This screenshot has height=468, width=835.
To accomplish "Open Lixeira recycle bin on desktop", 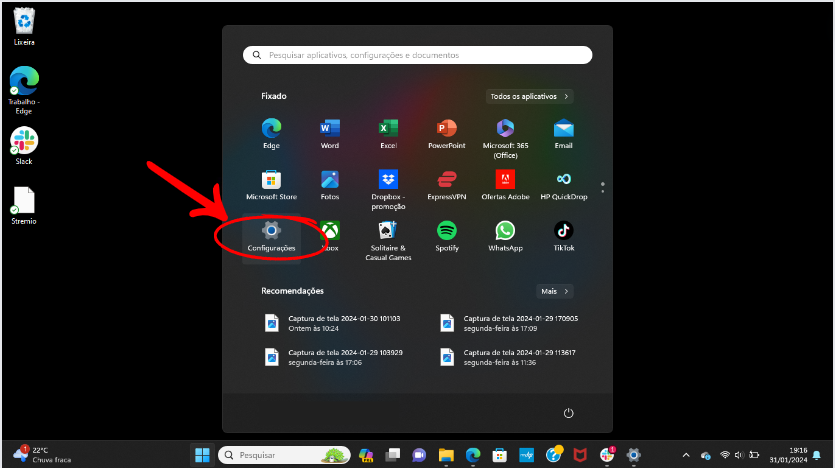I will pos(24,27).
